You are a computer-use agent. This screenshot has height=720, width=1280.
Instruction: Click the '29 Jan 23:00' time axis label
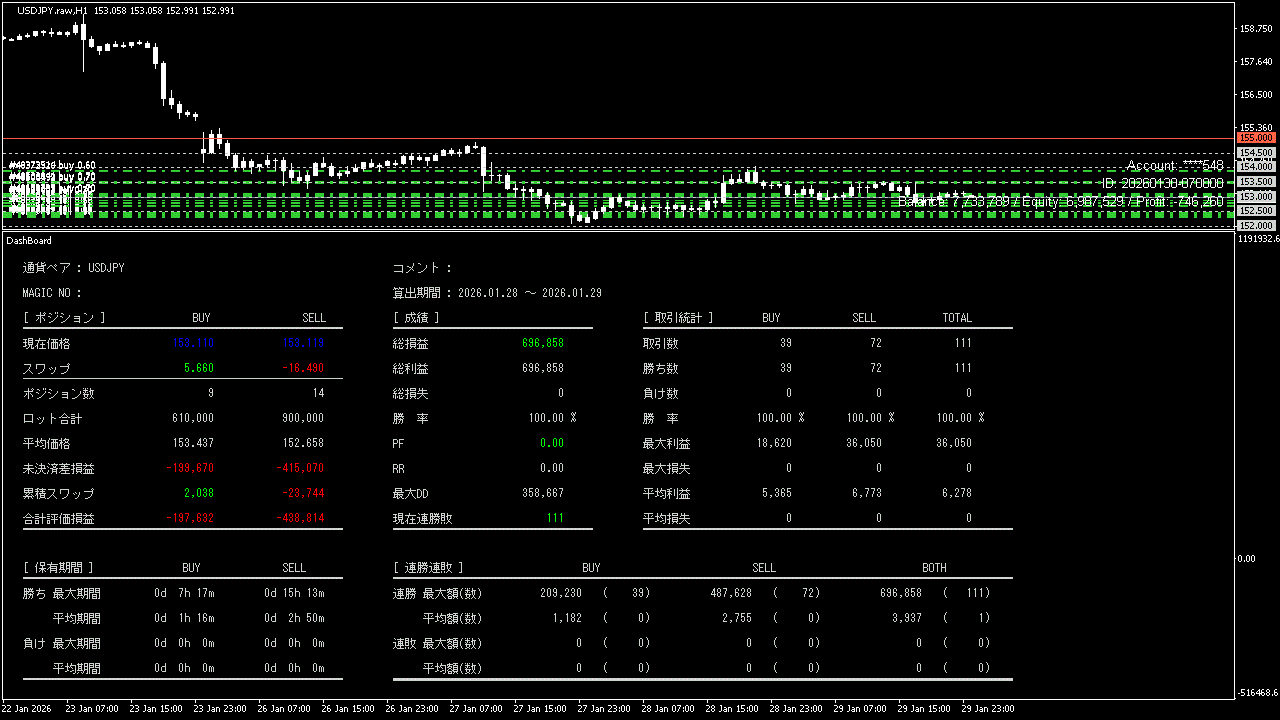[x=987, y=708]
